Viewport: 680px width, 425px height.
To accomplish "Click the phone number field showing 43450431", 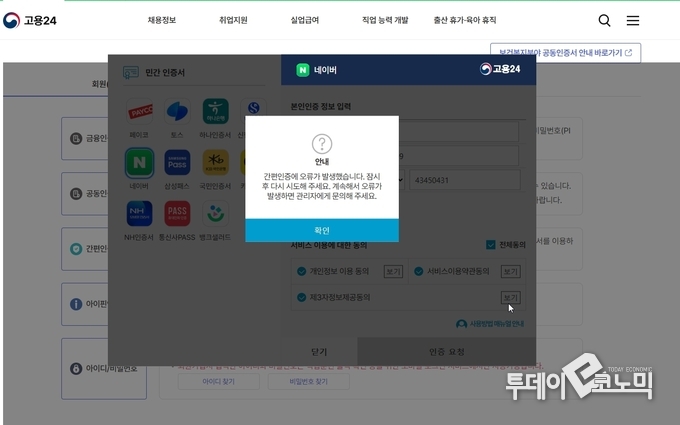I will [465, 180].
